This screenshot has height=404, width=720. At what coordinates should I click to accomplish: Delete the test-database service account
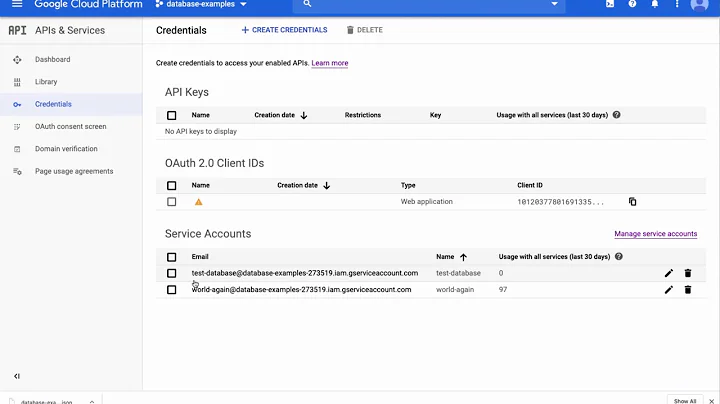[688, 273]
